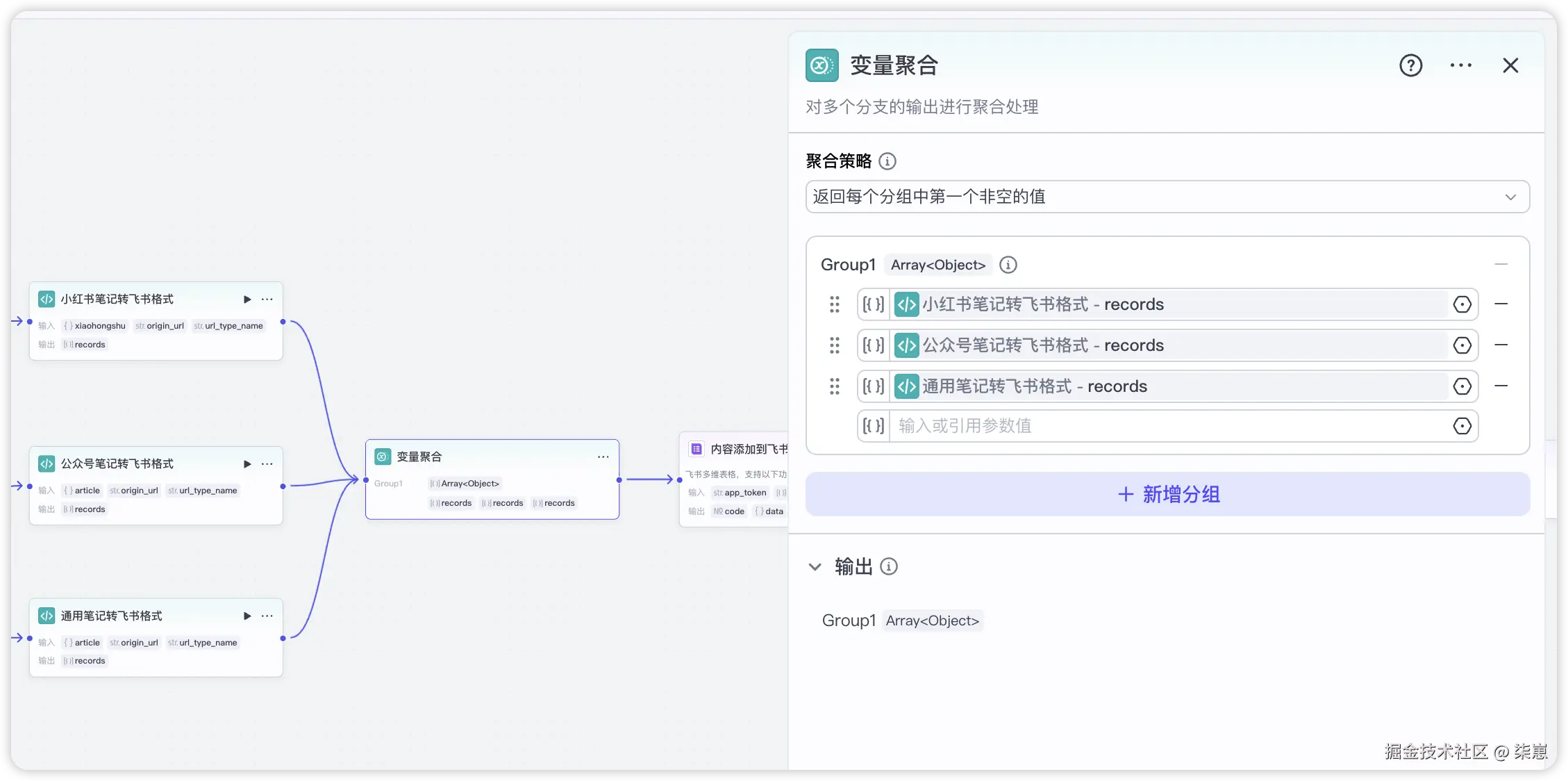Open help for the 变量聚合 panel
This screenshot has width=1568, height=781.
click(x=1410, y=65)
